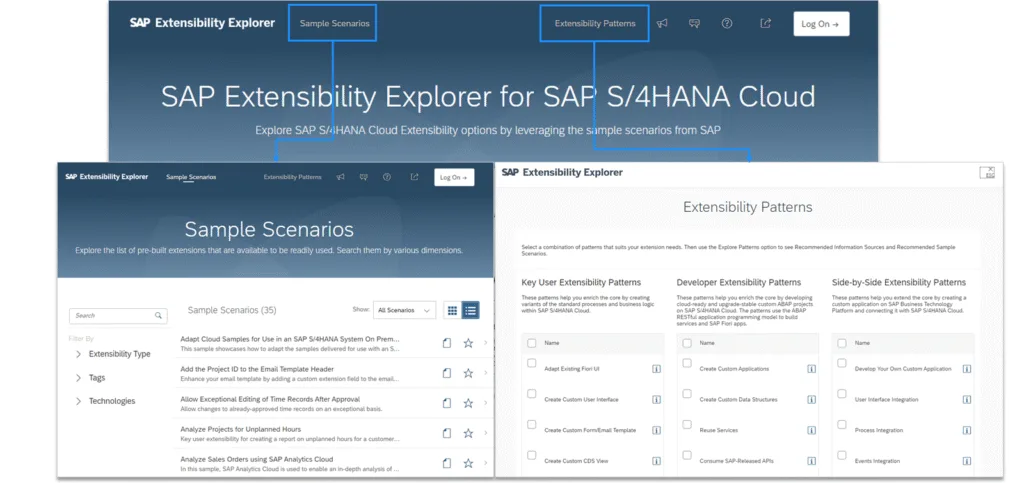Open Analyze Projects for Unplanned Hours scenario
The image size is (1024, 483).
(x=240, y=429)
